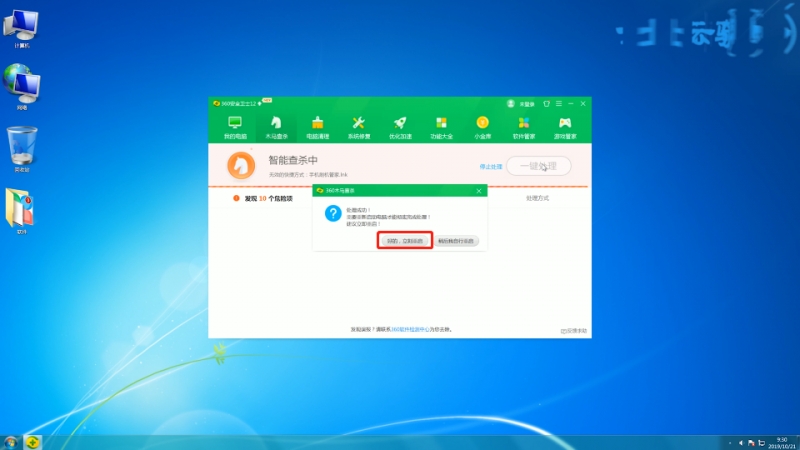This screenshot has width=800, height=450.
Task: Click the network tray icon
Action: 762,443
